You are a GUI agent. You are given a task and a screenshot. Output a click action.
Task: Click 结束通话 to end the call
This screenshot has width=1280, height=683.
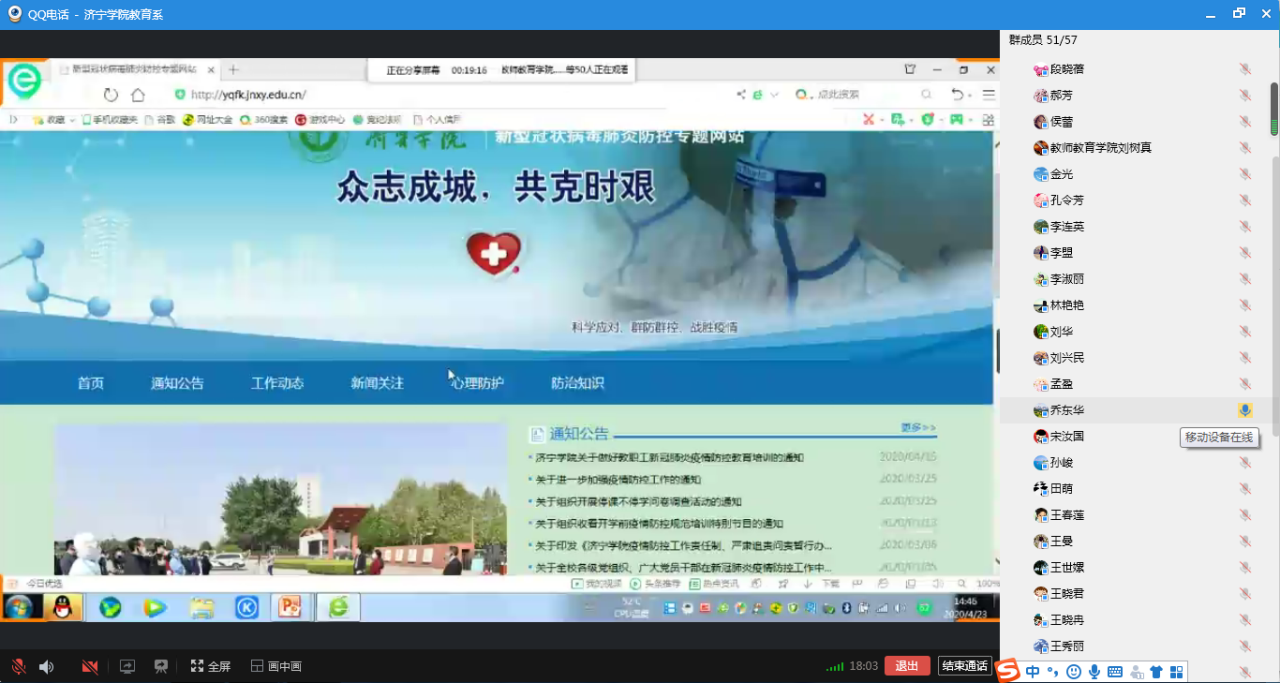(x=965, y=666)
